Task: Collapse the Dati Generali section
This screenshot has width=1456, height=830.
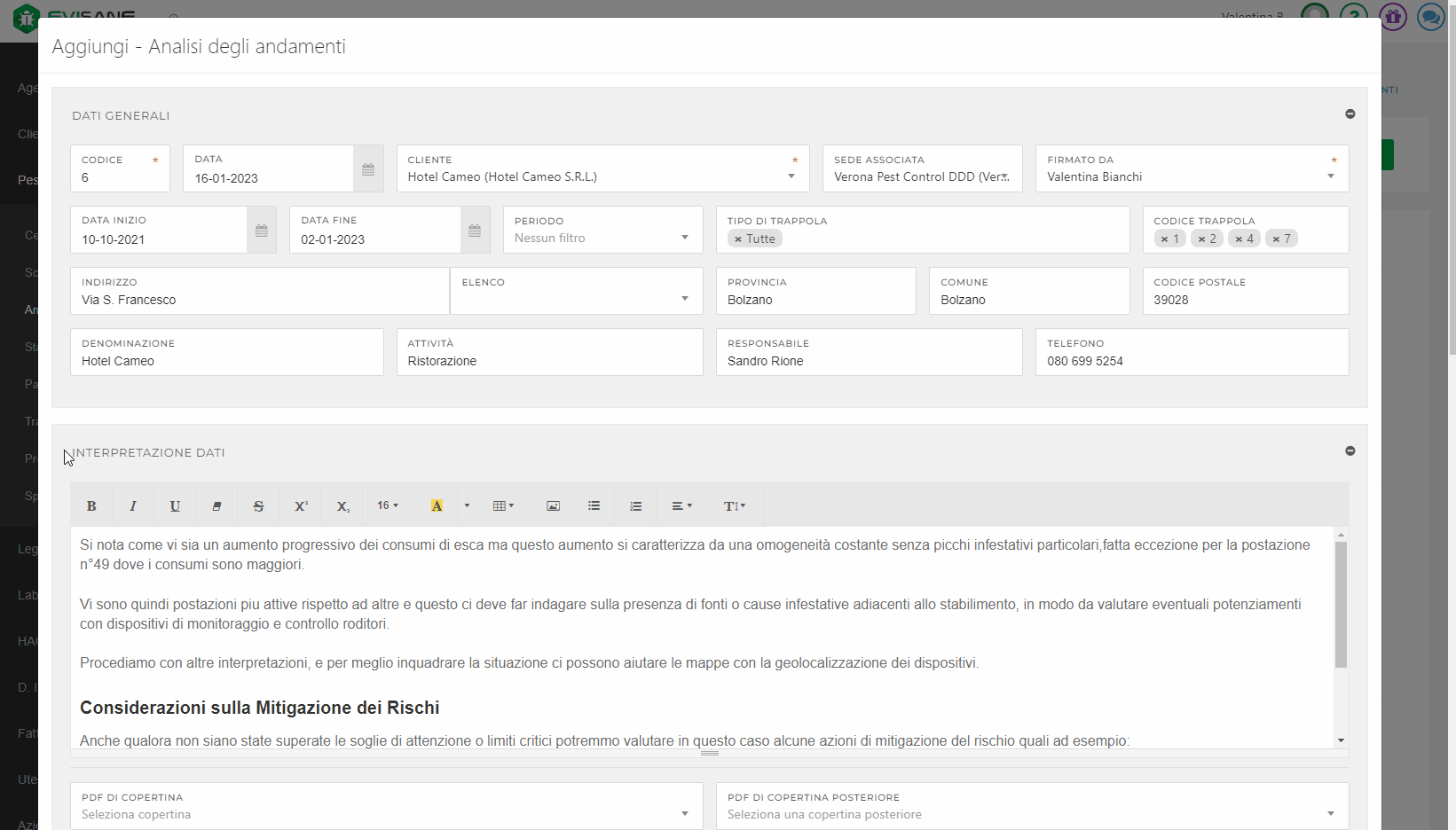Action: [x=1350, y=114]
